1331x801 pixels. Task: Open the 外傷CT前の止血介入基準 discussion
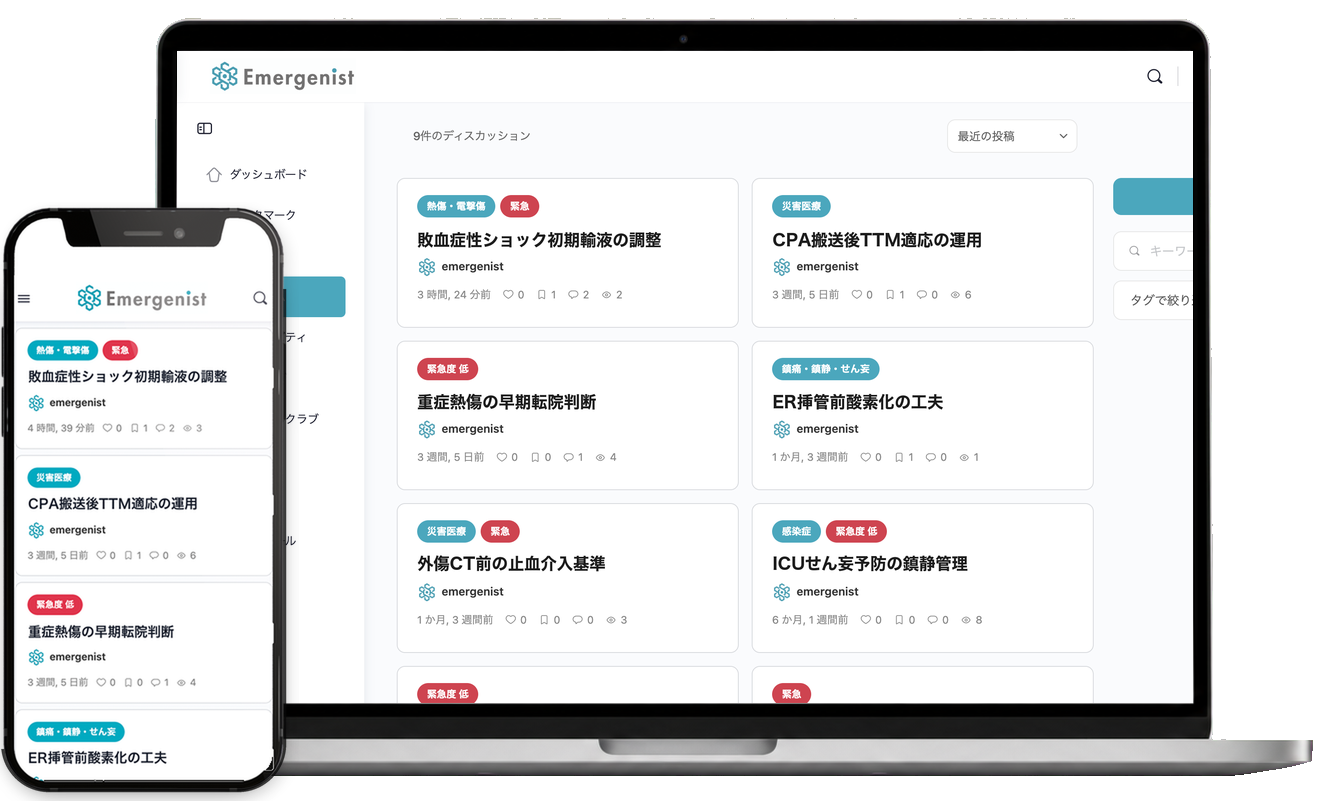[511, 564]
